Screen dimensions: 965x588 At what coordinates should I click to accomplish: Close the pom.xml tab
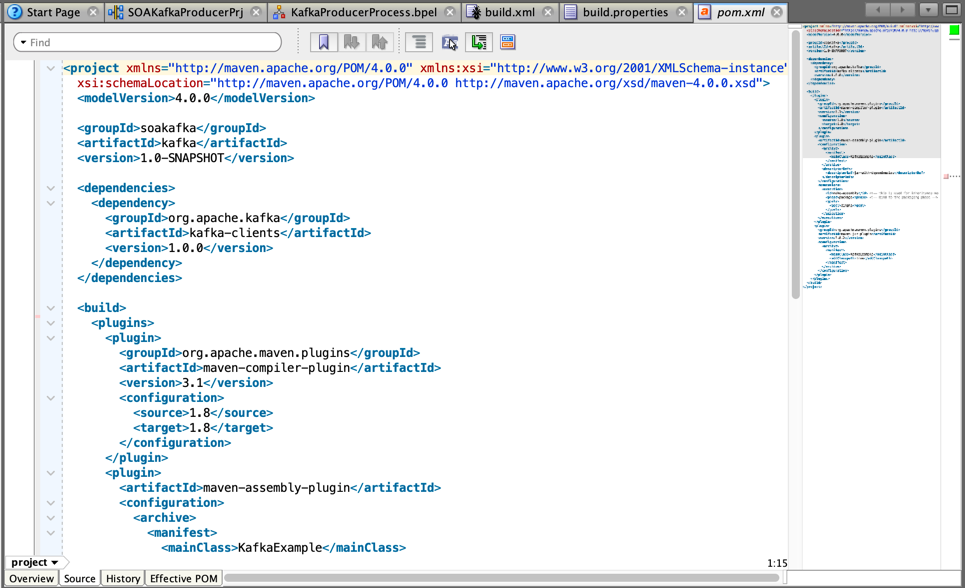[777, 12]
